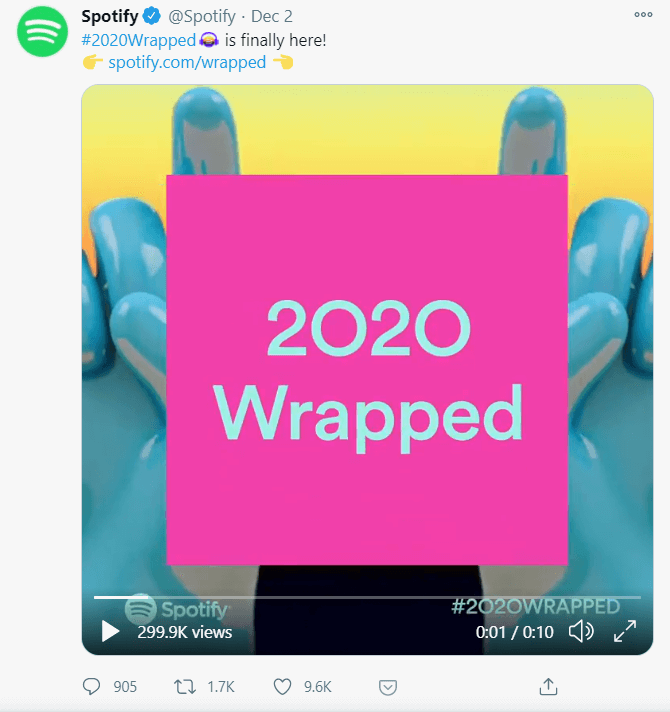Like the tweet with heart icon

click(282, 687)
